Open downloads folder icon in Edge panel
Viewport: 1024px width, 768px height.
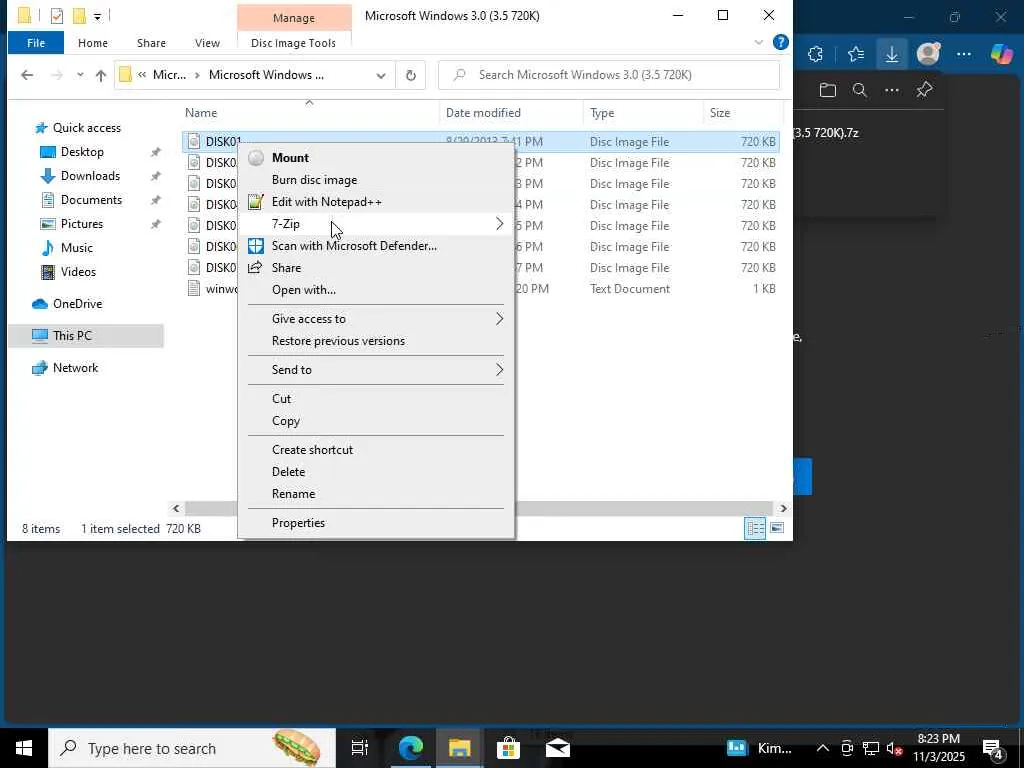[x=827, y=90]
